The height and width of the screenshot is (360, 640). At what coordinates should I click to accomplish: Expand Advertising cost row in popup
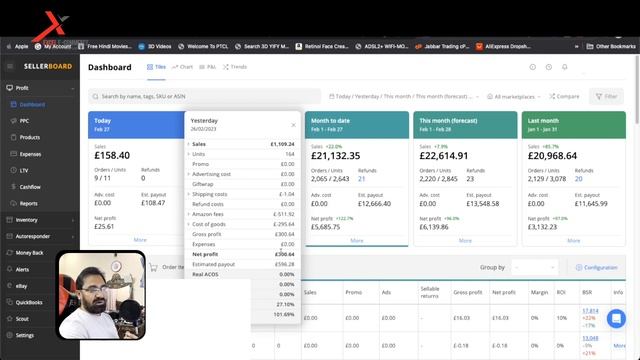tap(189, 174)
